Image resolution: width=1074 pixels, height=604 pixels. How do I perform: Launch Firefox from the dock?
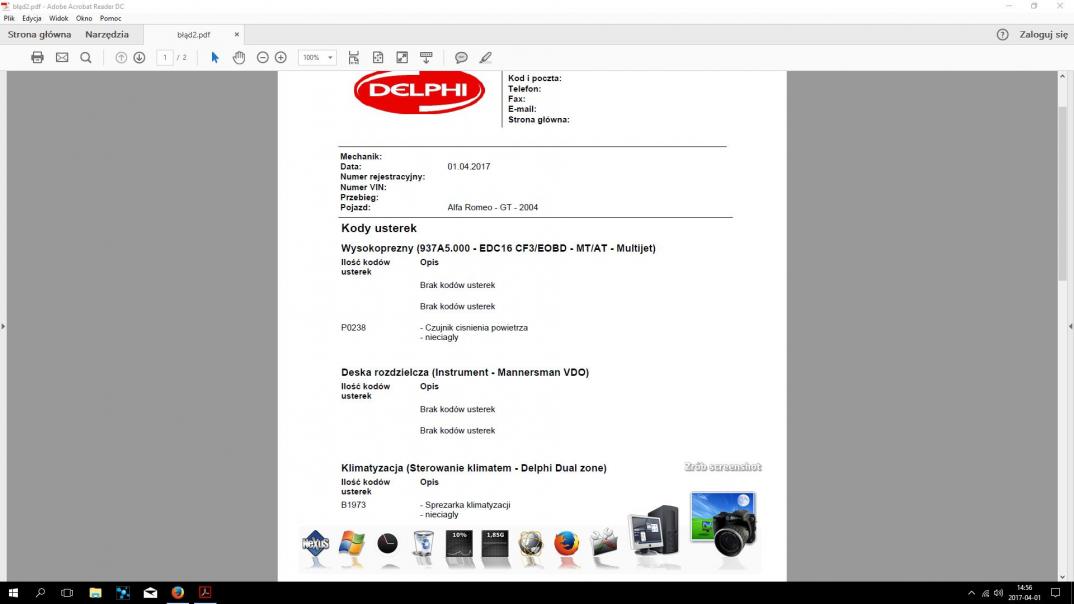coord(566,544)
